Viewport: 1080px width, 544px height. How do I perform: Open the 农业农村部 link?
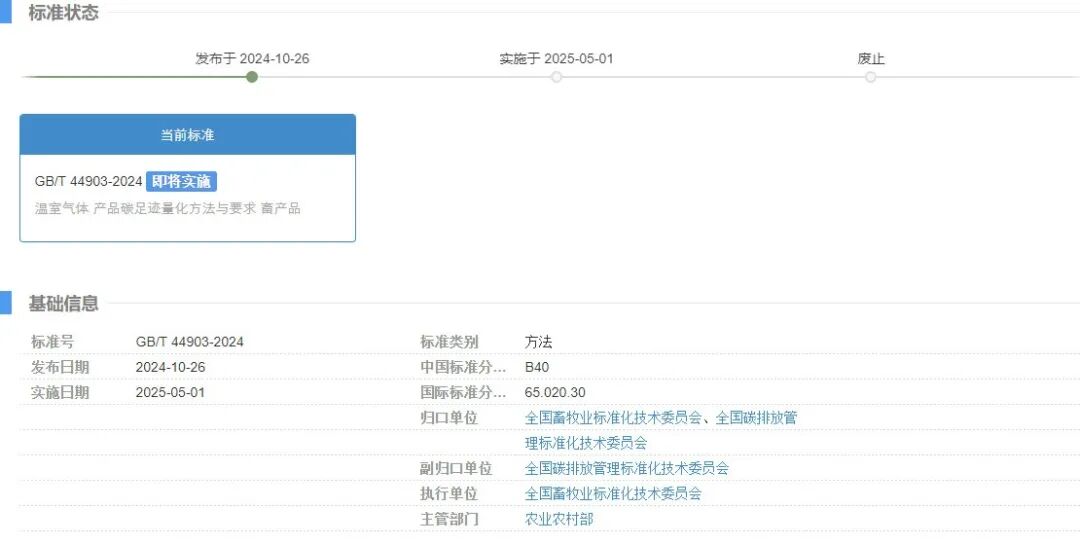(x=559, y=519)
